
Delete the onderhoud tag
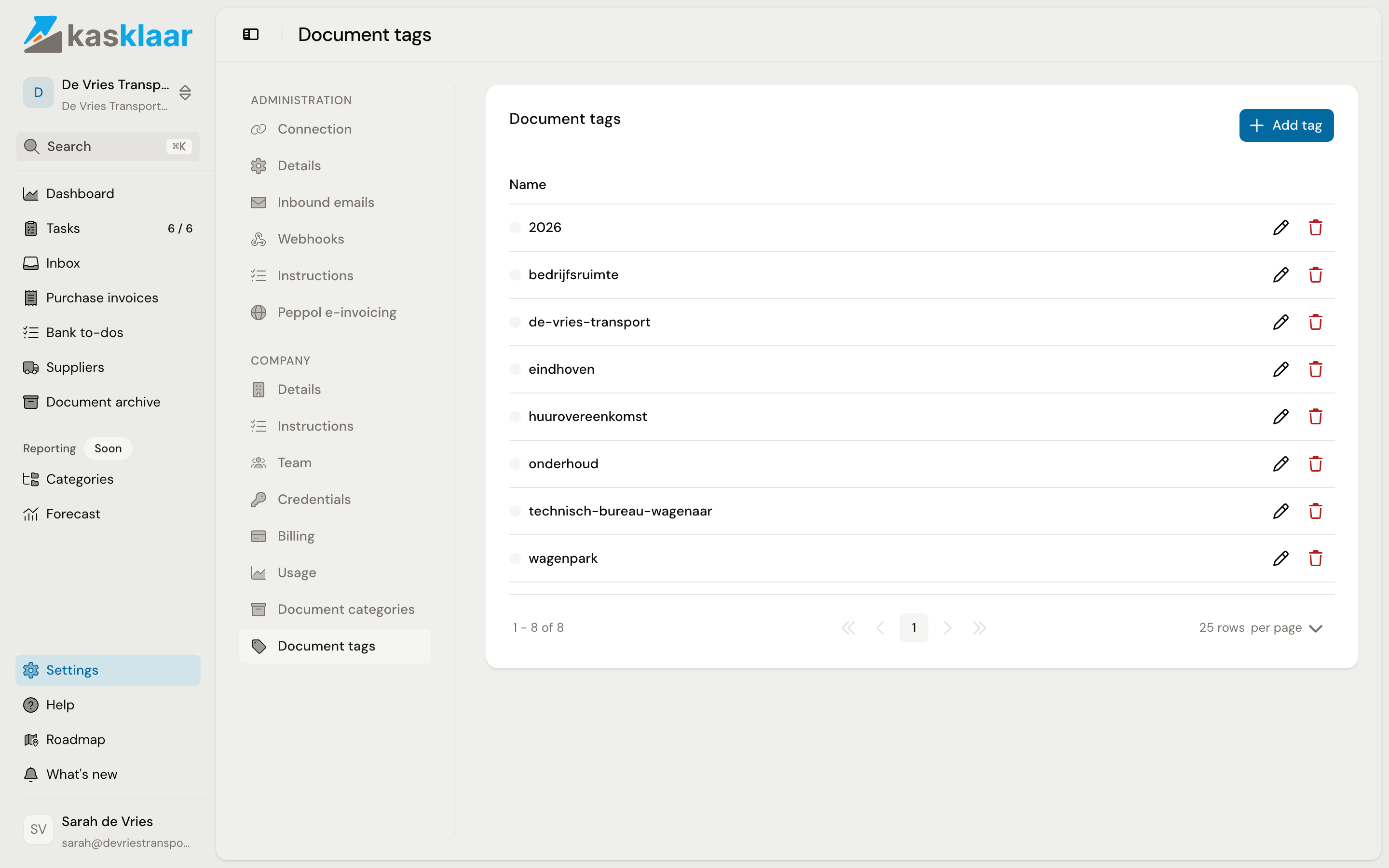pyautogui.click(x=1316, y=464)
